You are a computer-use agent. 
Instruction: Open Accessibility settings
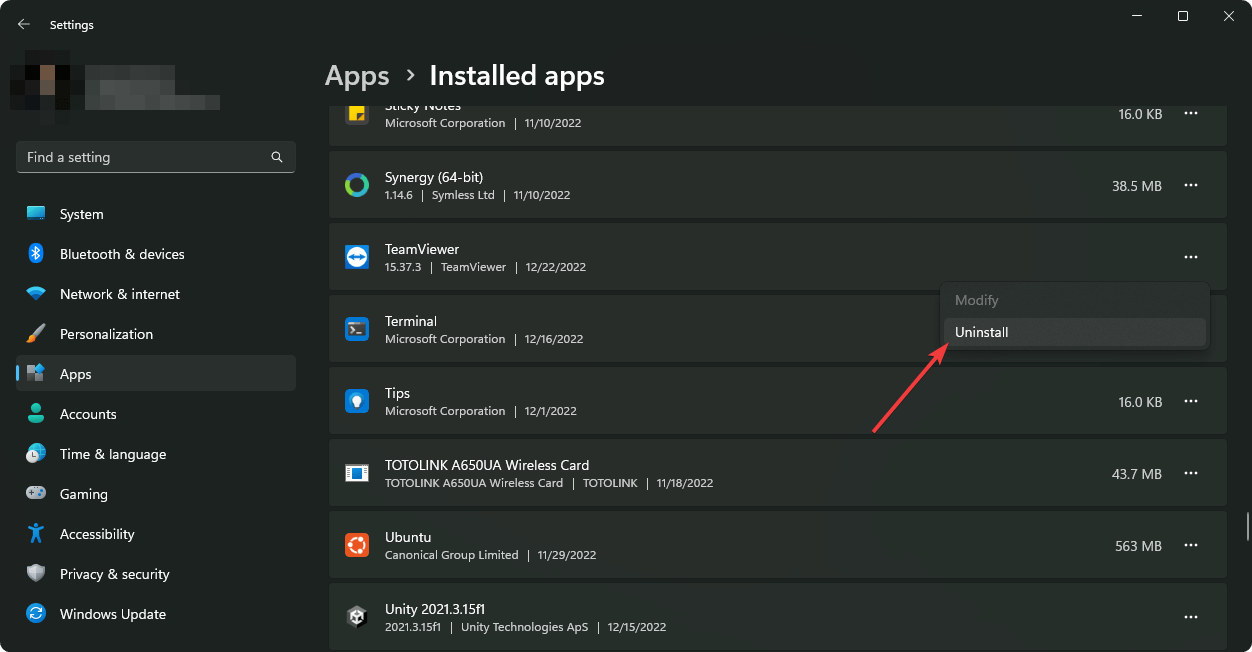[156, 534]
